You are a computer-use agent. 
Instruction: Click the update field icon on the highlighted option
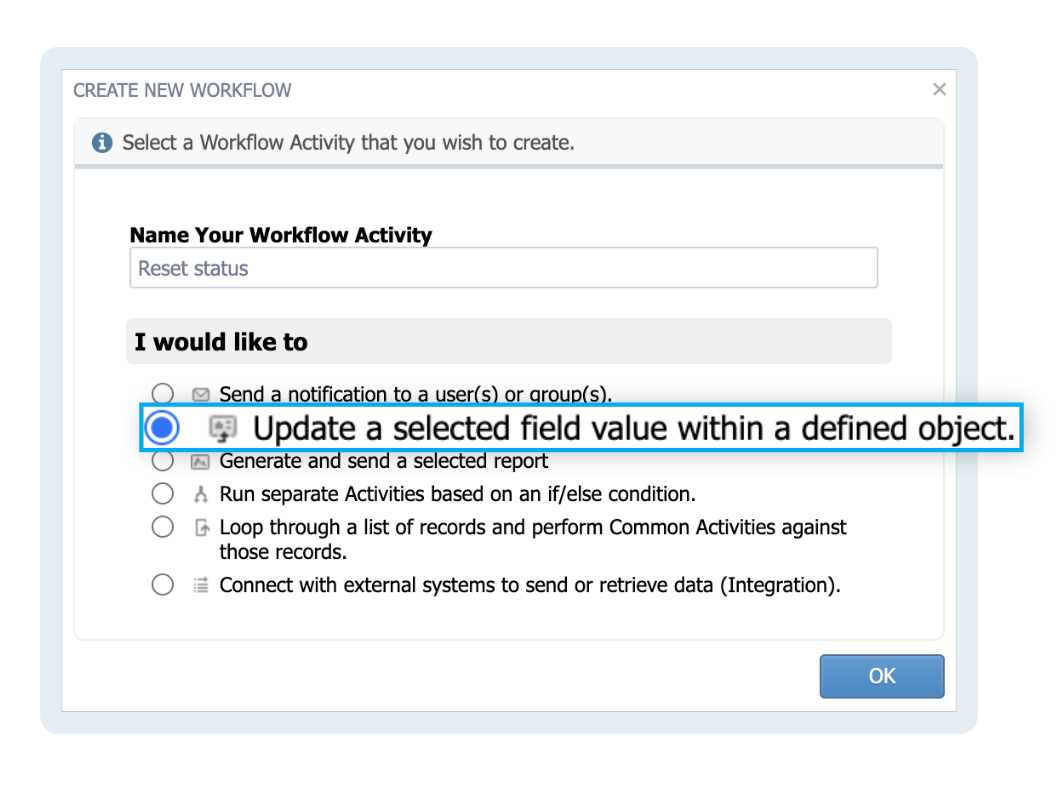[x=222, y=426]
